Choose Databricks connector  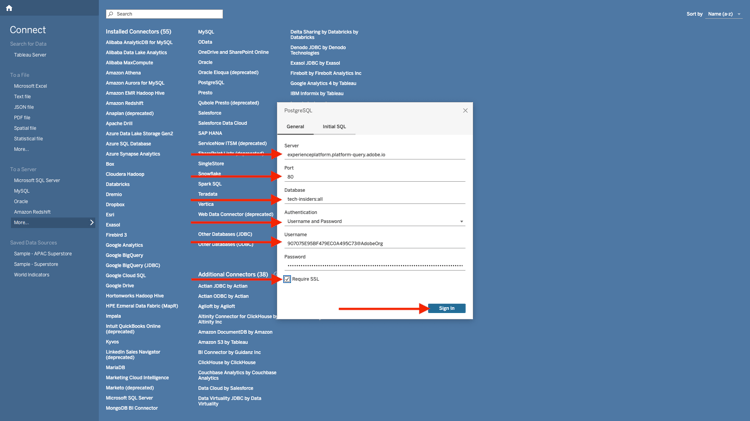point(118,184)
